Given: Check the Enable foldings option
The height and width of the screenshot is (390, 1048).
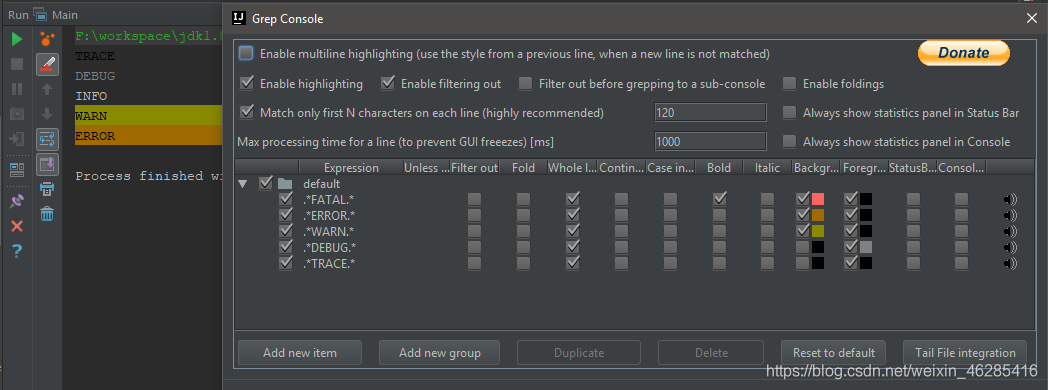Looking at the screenshot, I should point(790,83).
